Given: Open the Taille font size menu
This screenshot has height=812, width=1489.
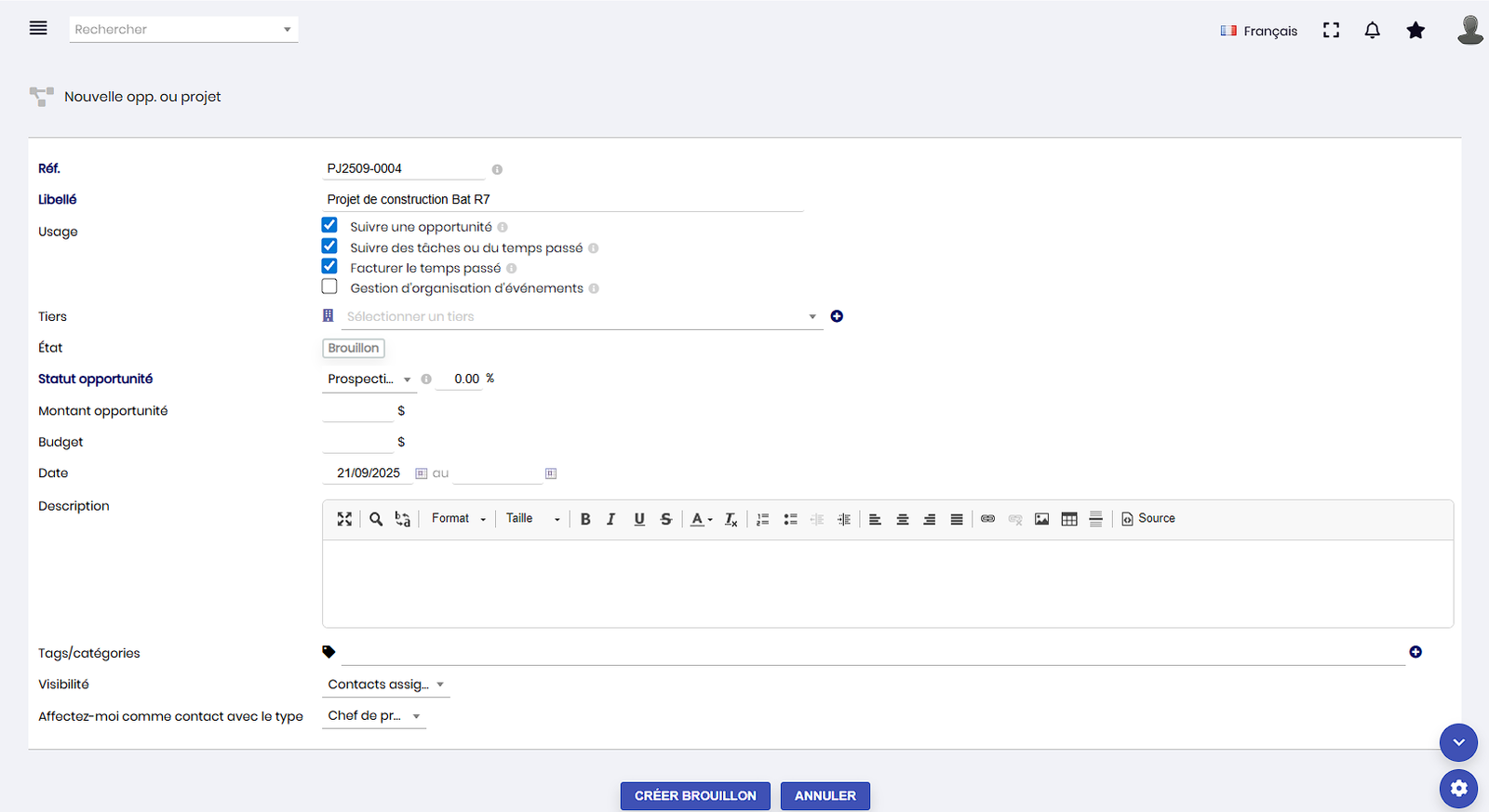Looking at the screenshot, I should (x=532, y=519).
